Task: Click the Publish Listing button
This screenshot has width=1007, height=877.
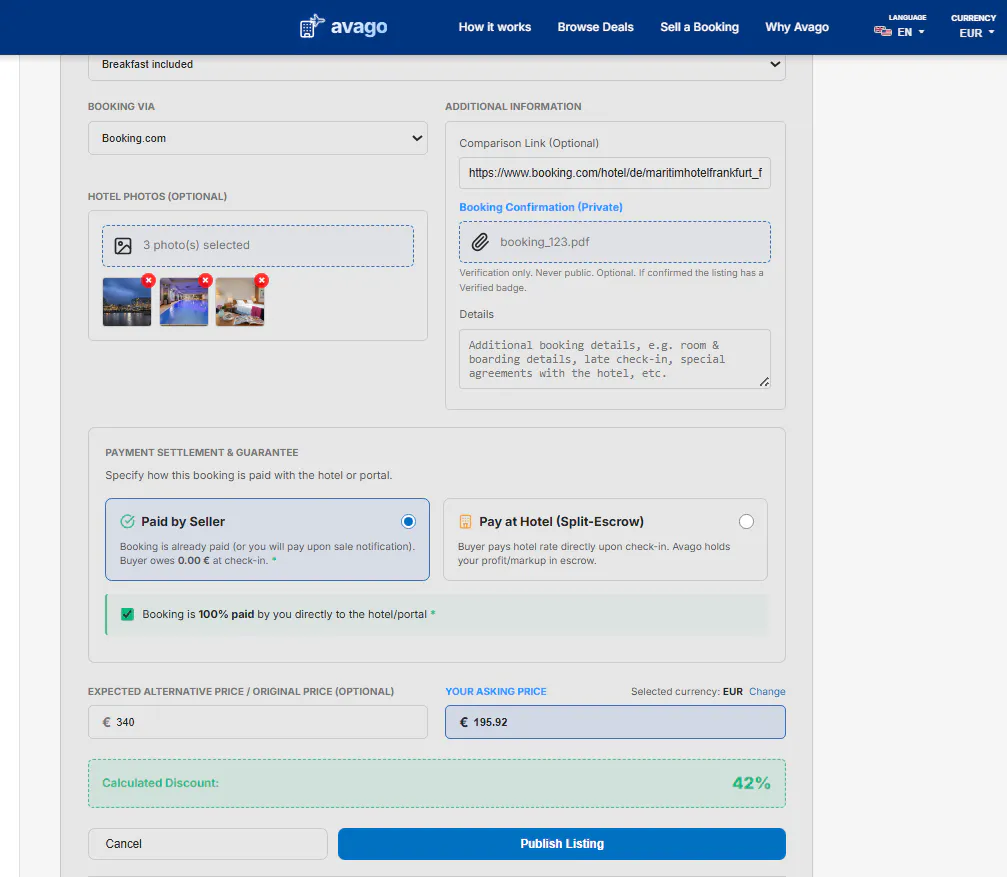Action: pos(561,844)
